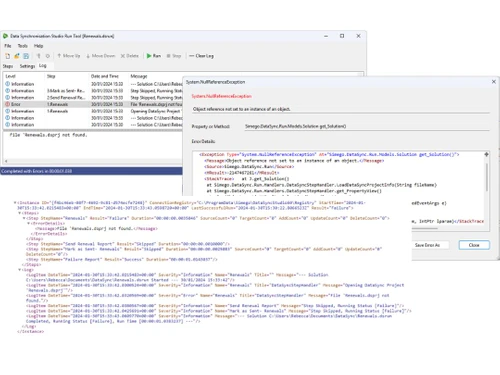Select the Log tab

43,66
